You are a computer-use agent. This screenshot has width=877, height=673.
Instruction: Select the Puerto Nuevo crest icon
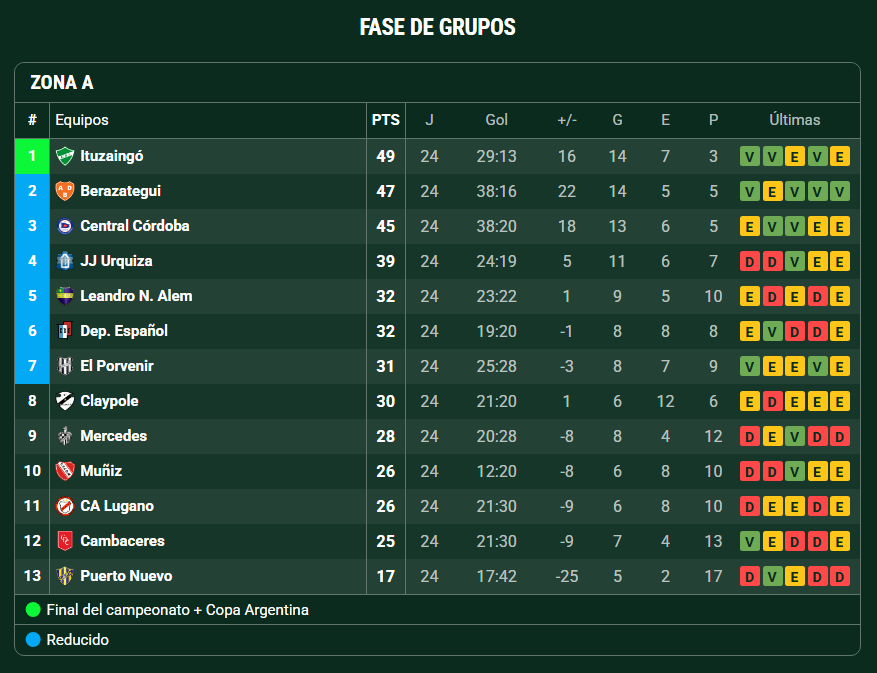65,576
